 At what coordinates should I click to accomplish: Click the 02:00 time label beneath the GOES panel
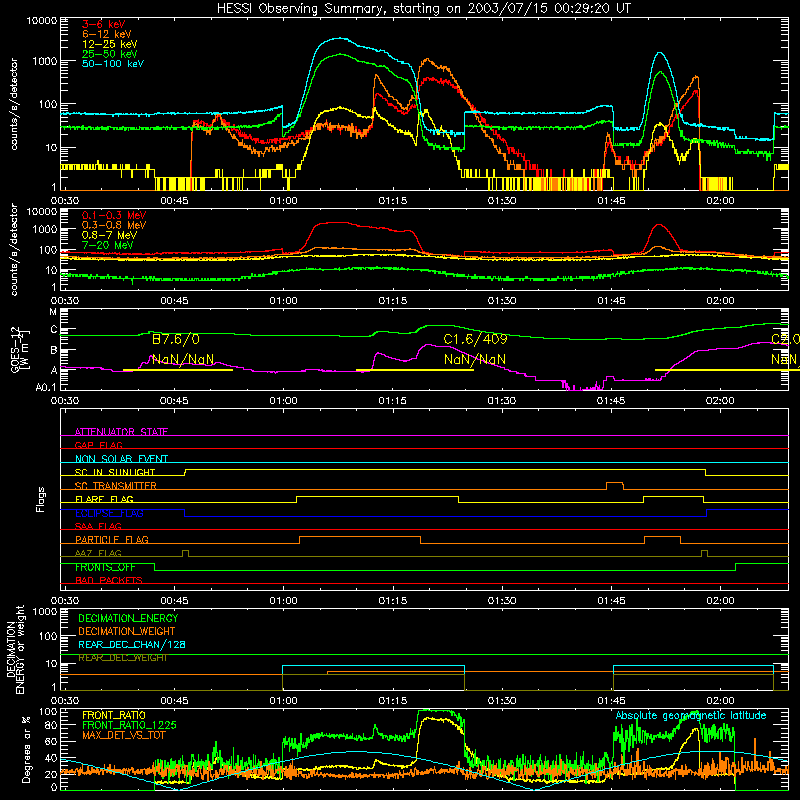[x=720, y=401]
